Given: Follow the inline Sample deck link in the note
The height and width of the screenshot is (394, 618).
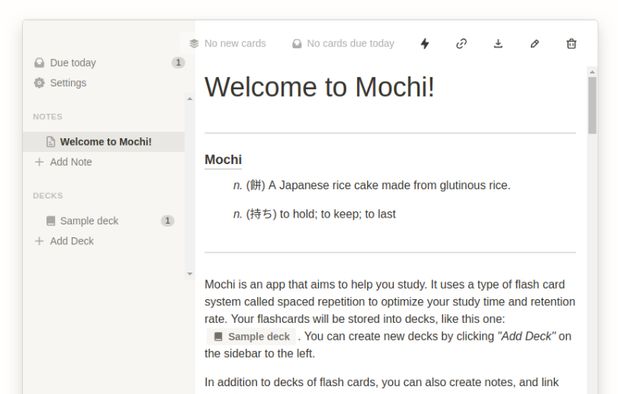Looking at the screenshot, I should pyautogui.click(x=251, y=336).
